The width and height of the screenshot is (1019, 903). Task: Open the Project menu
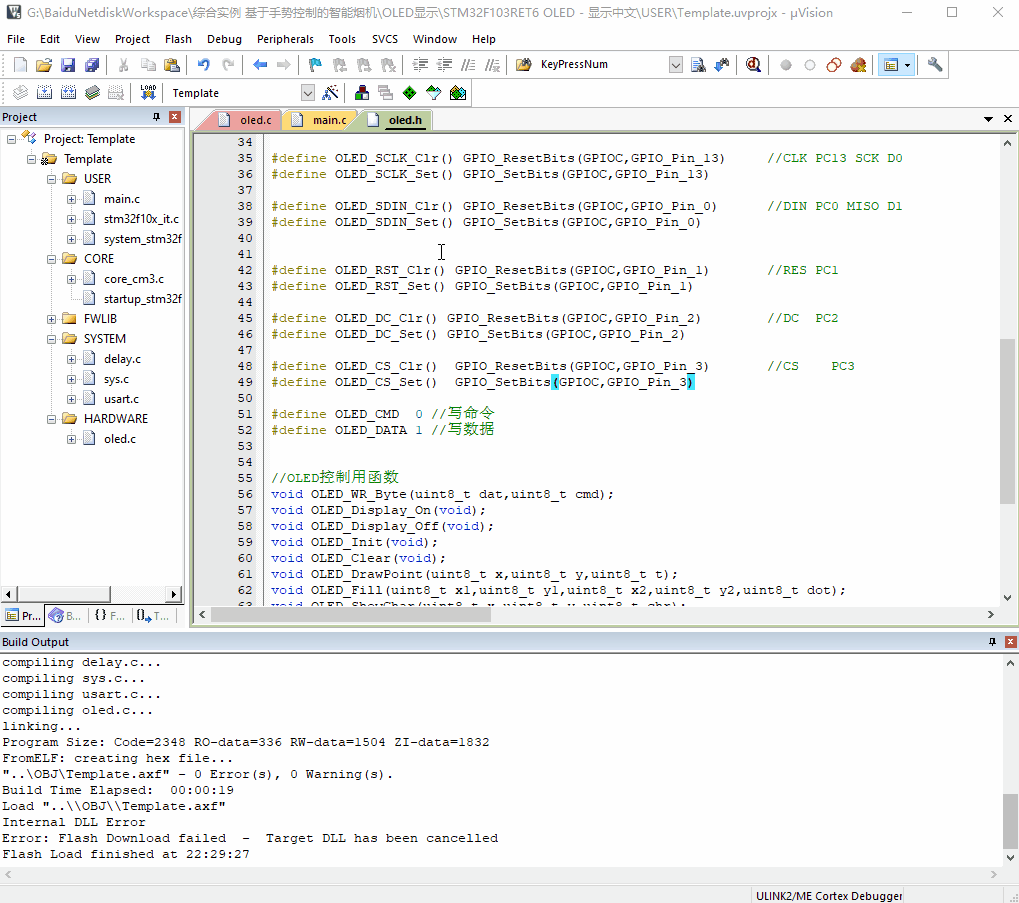[x=132, y=39]
